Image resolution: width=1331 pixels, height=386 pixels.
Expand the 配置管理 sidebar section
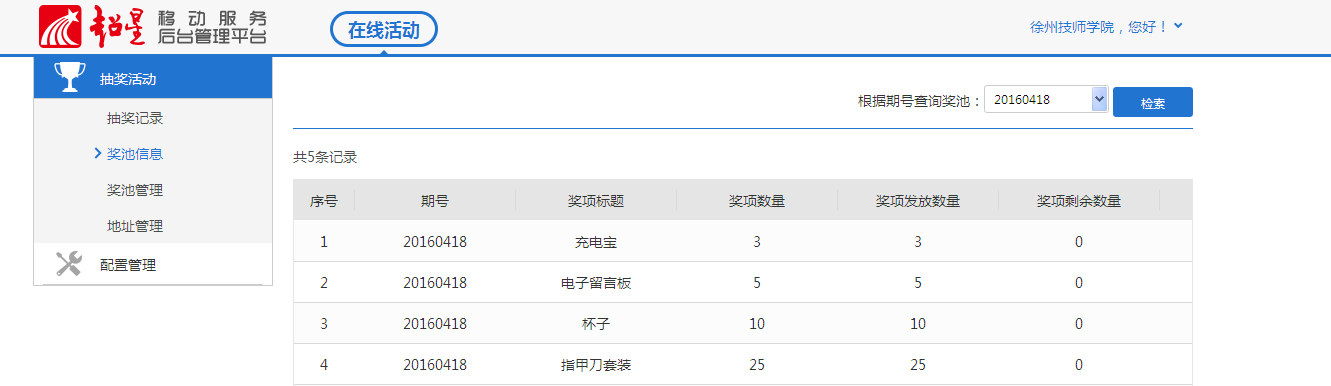click(x=153, y=265)
